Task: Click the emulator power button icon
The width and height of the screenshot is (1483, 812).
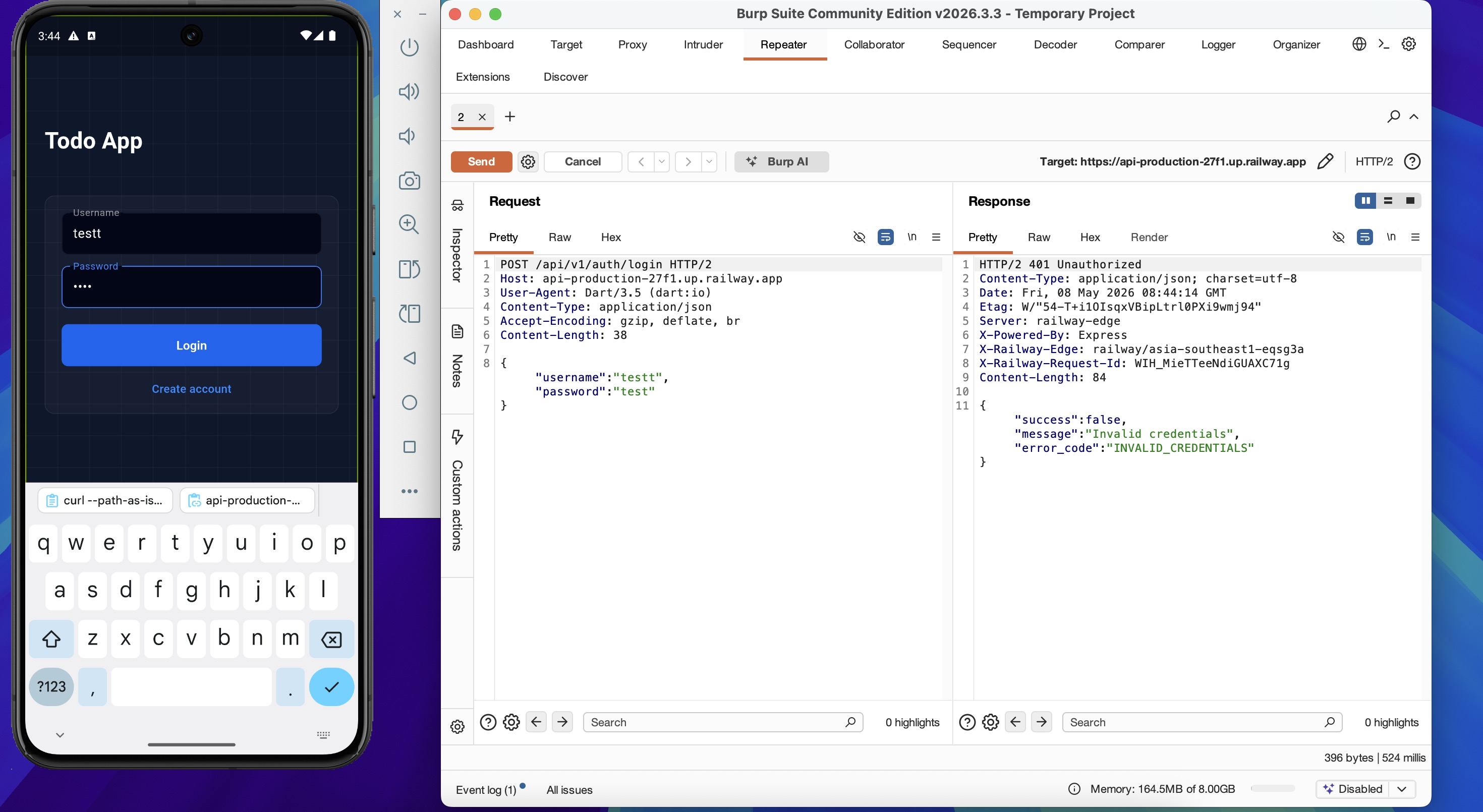Action: (409, 46)
